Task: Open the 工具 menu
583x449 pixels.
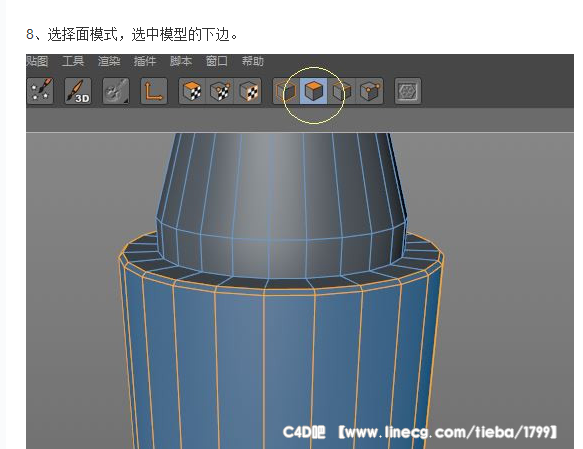Action: point(73,61)
